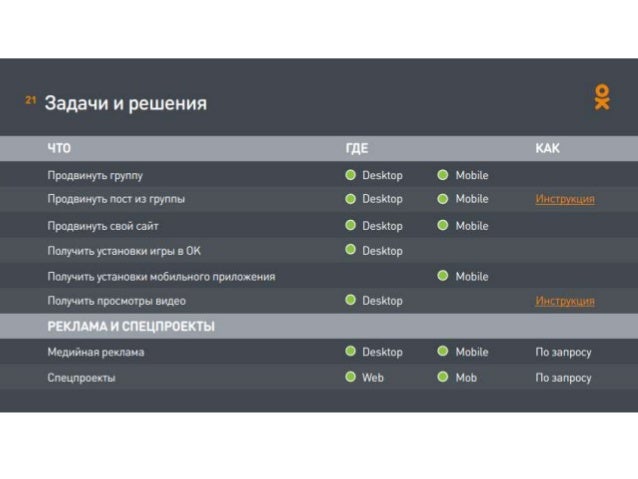
Task: Open Инструкция link for Получить просмотры видео
Action: click(564, 301)
